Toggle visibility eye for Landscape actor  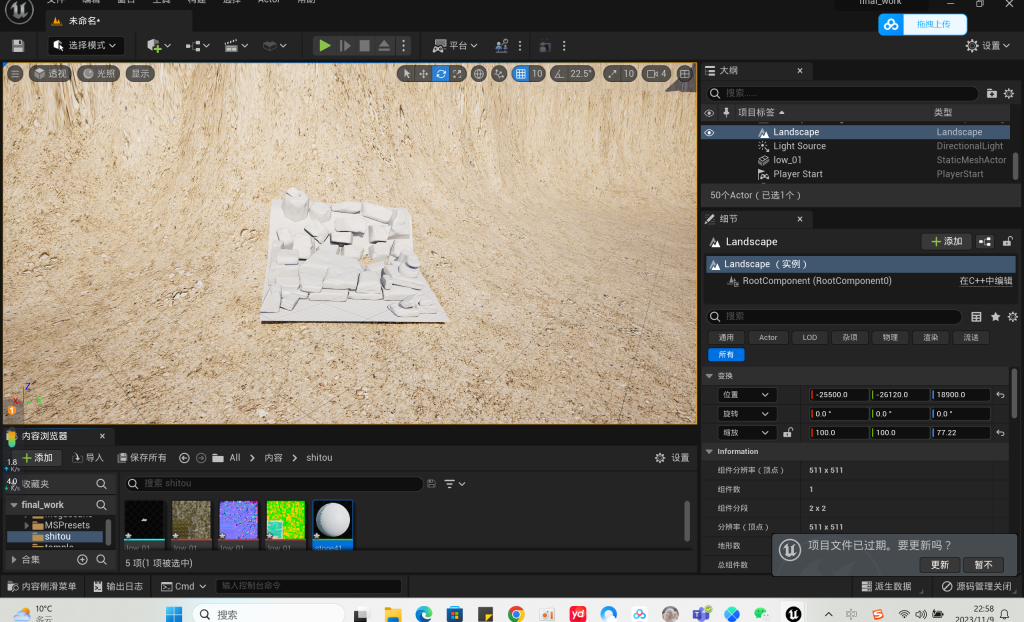[x=709, y=132]
